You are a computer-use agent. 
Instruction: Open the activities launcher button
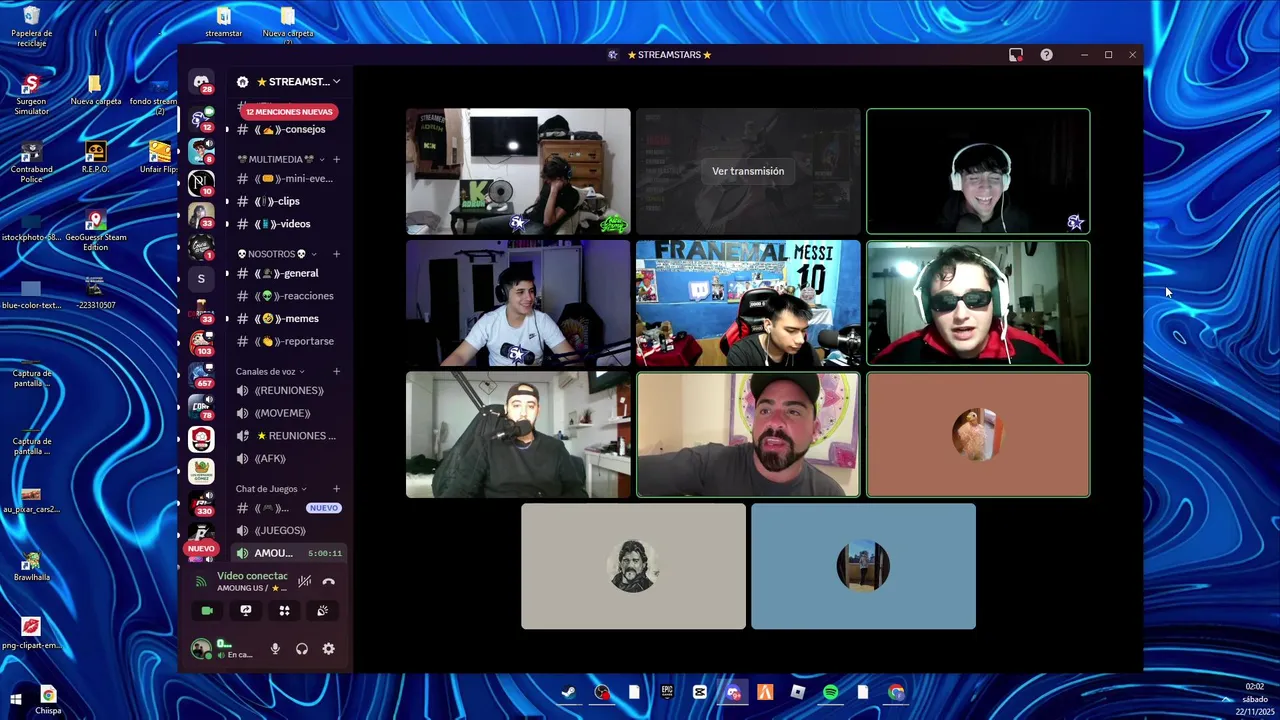click(284, 610)
